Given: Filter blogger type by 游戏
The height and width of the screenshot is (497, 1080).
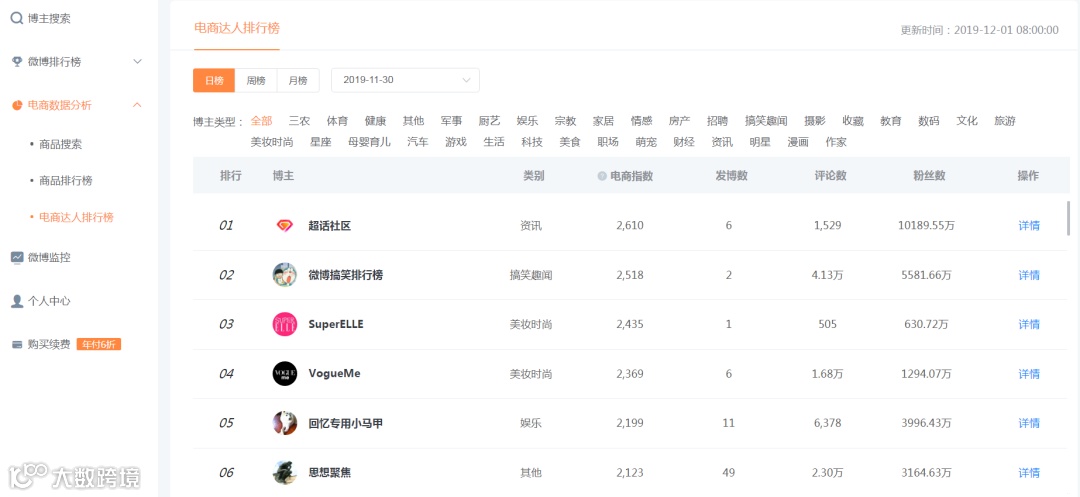Looking at the screenshot, I should 456,142.
